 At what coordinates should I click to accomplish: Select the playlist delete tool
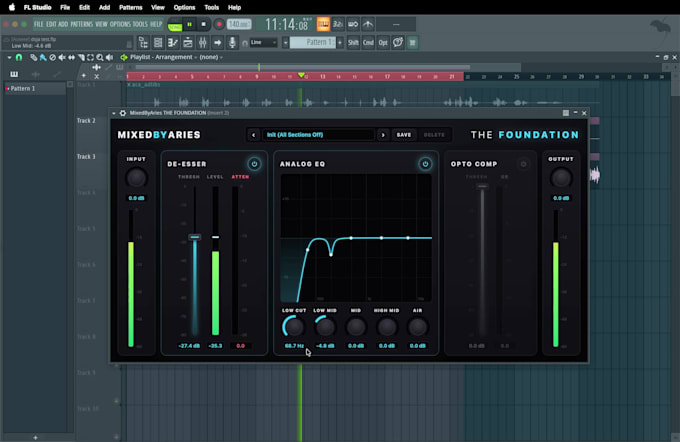[x=52, y=57]
